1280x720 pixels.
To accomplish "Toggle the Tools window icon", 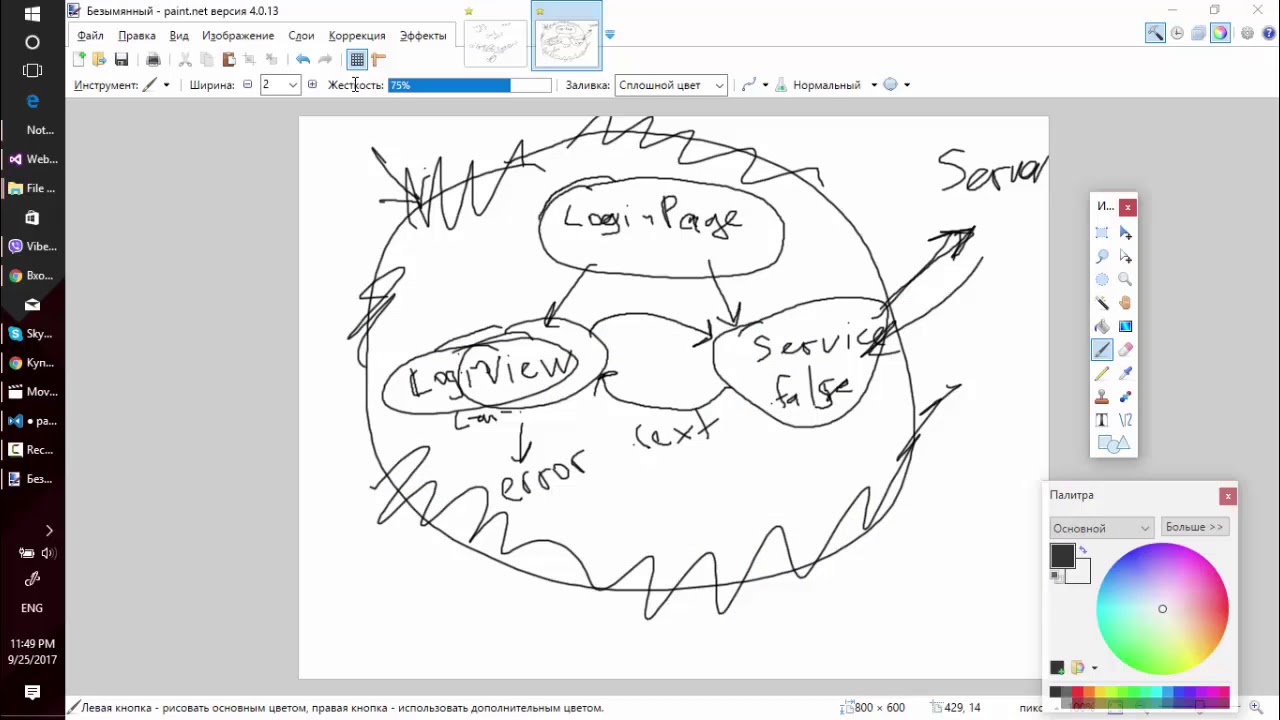I will (1155, 33).
